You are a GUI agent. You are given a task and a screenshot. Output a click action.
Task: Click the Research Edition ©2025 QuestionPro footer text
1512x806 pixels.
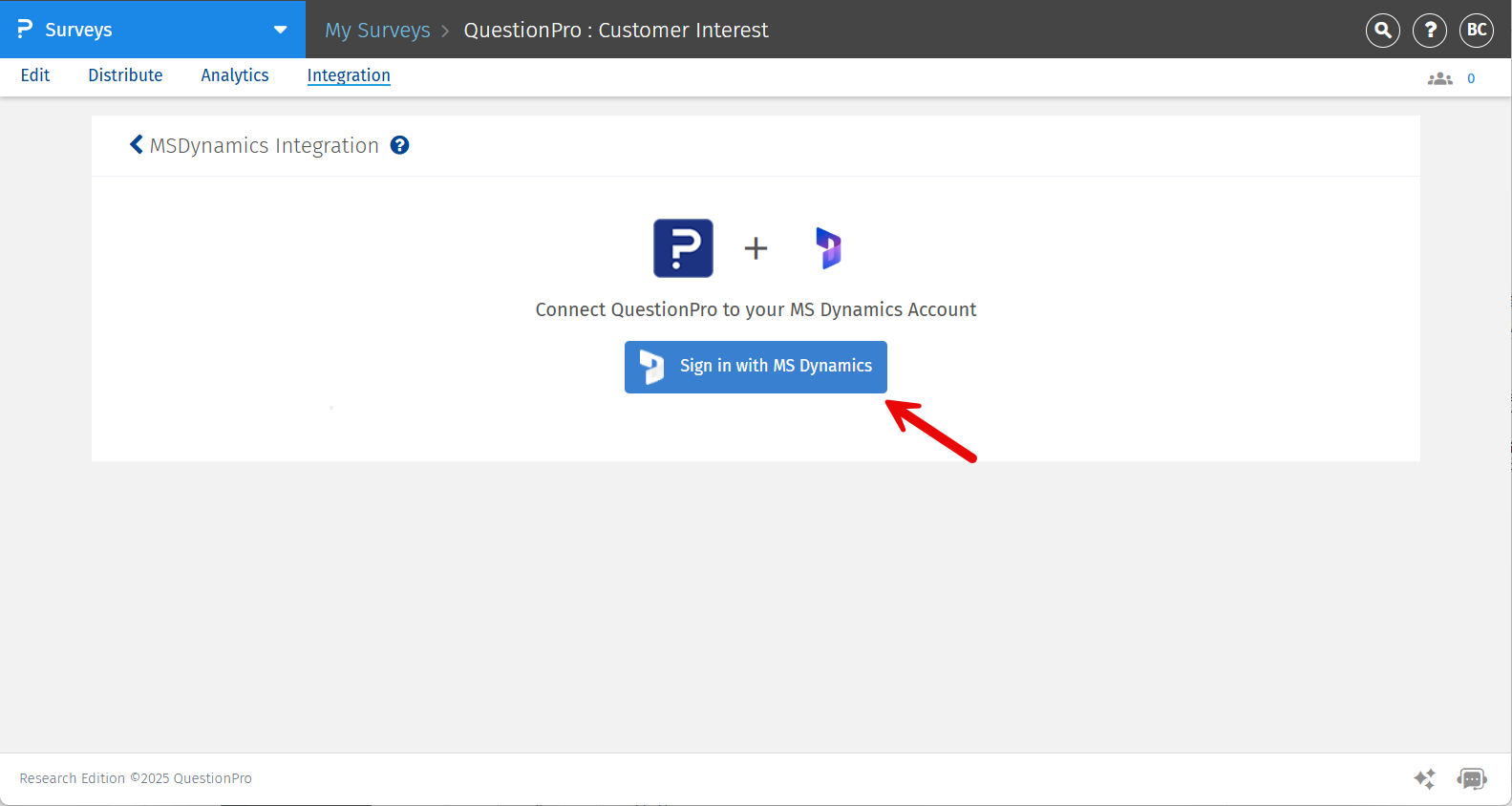pos(136,778)
